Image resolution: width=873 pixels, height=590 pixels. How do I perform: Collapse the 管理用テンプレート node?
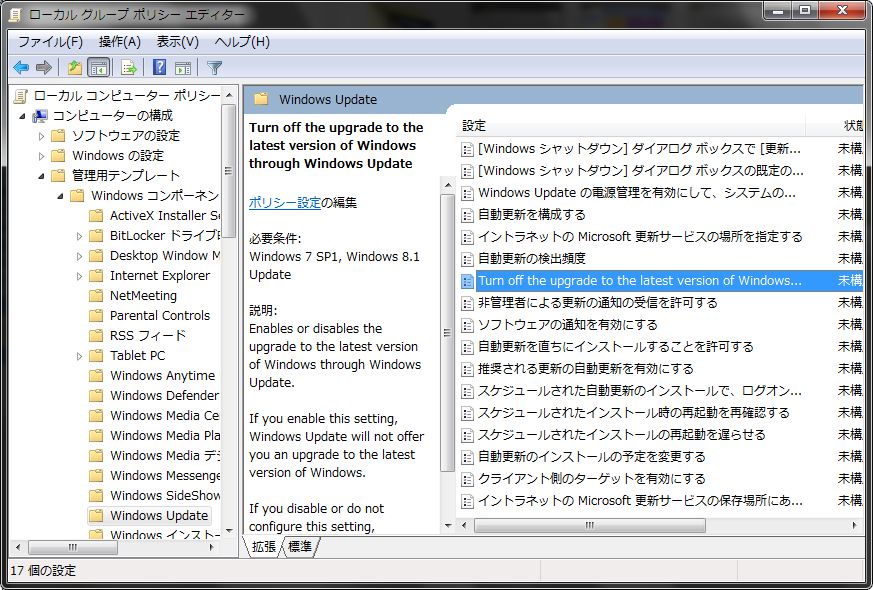41,176
